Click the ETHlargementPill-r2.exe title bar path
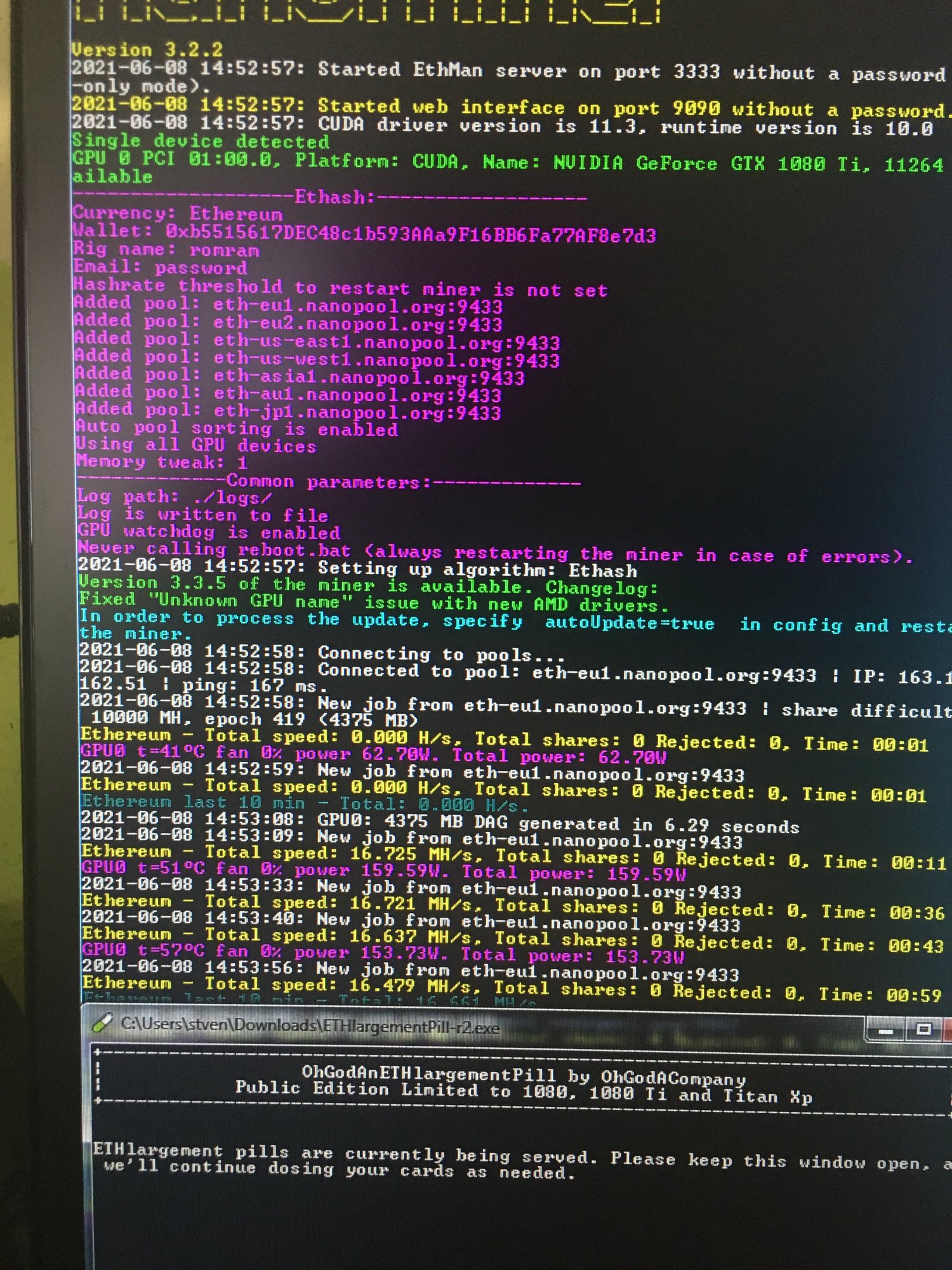Image resolution: width=952 pixels, height=1270 pixels. [310, 1026]
